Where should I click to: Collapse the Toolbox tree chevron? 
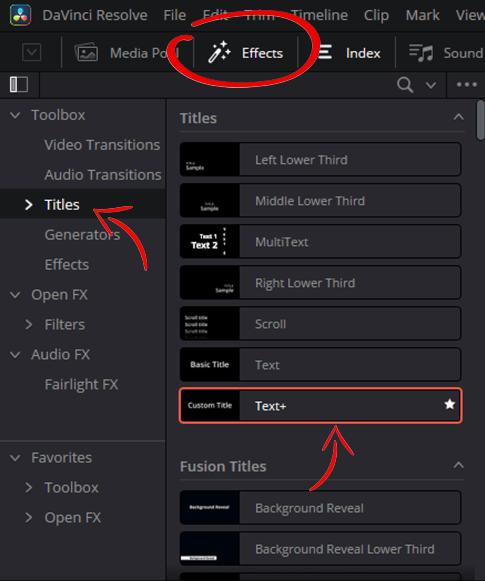[15, 115]
